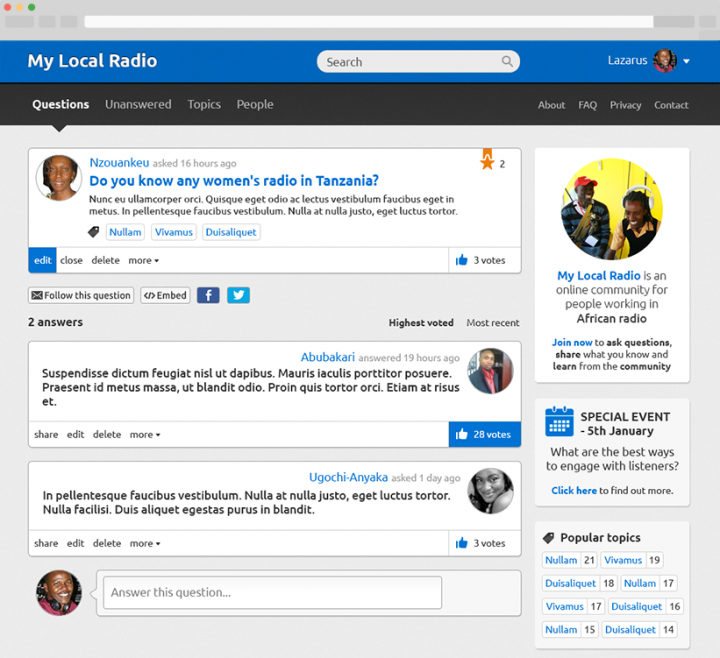Open Abubakari's profile picture thumbnail

pyautogui.click(x=490, y=371)
